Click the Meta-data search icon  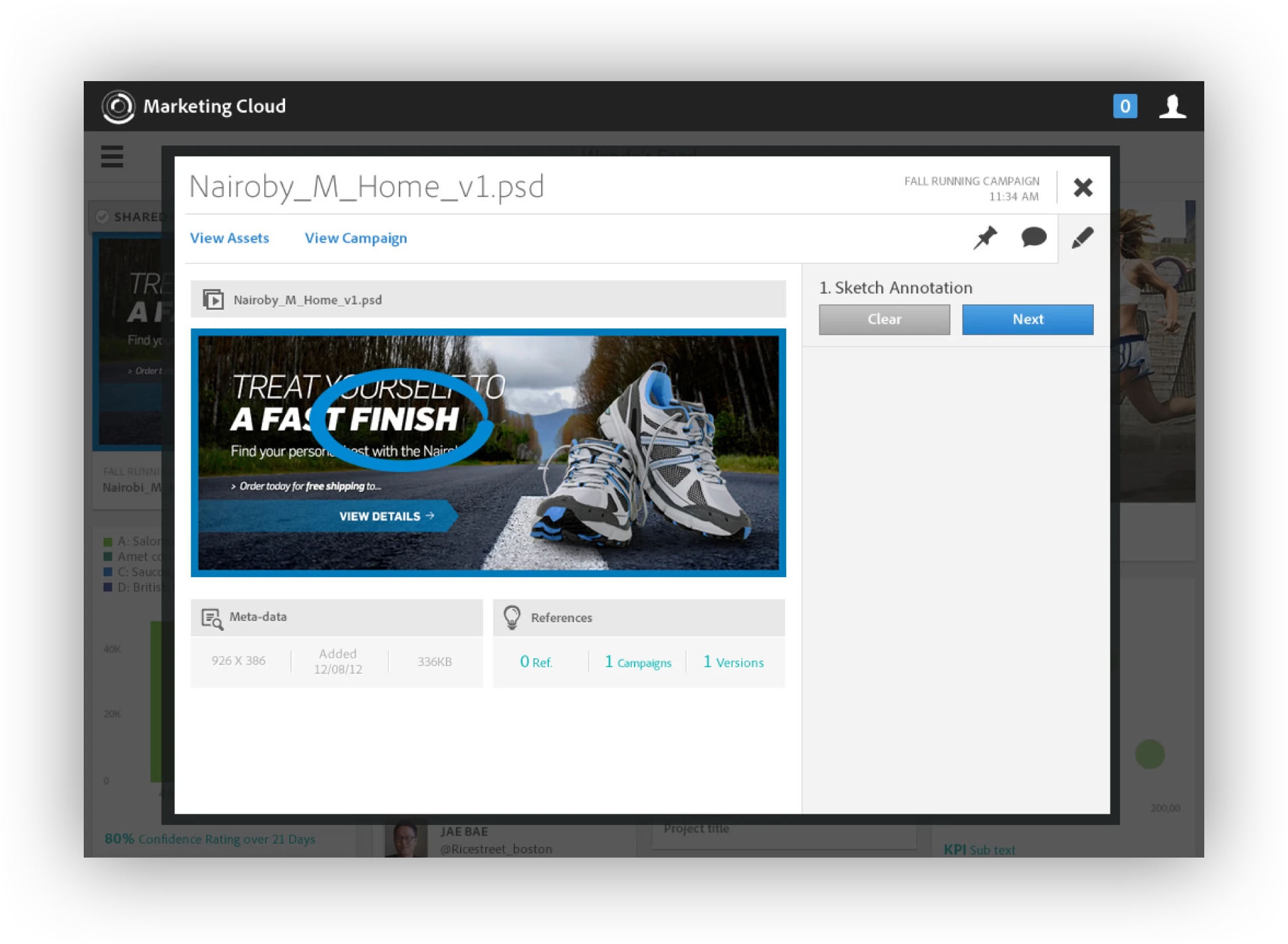[211, 618]
